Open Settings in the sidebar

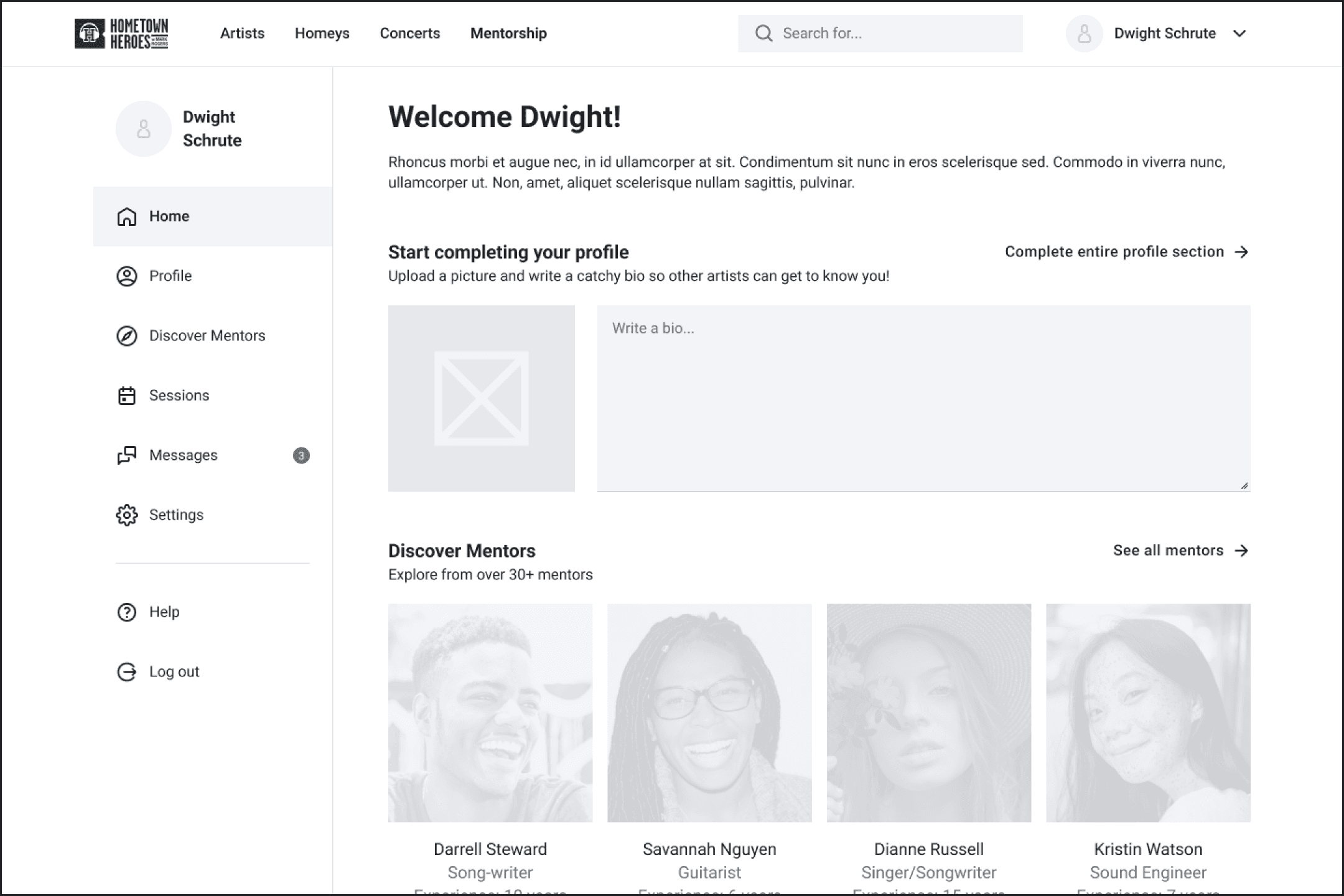click(x=213, y=515)
